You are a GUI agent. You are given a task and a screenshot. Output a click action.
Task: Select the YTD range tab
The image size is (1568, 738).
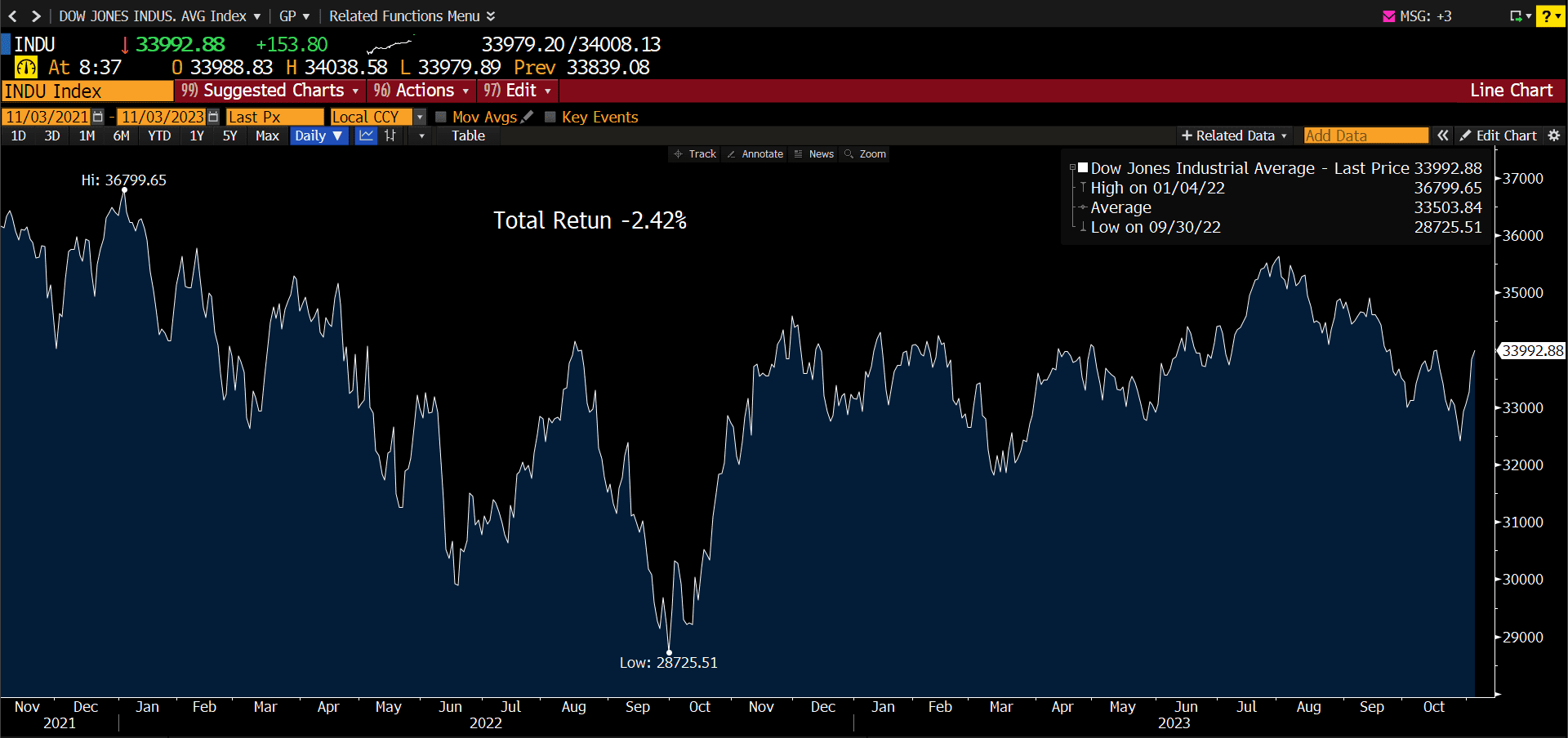pyautogui.click(x=159, y=136)
